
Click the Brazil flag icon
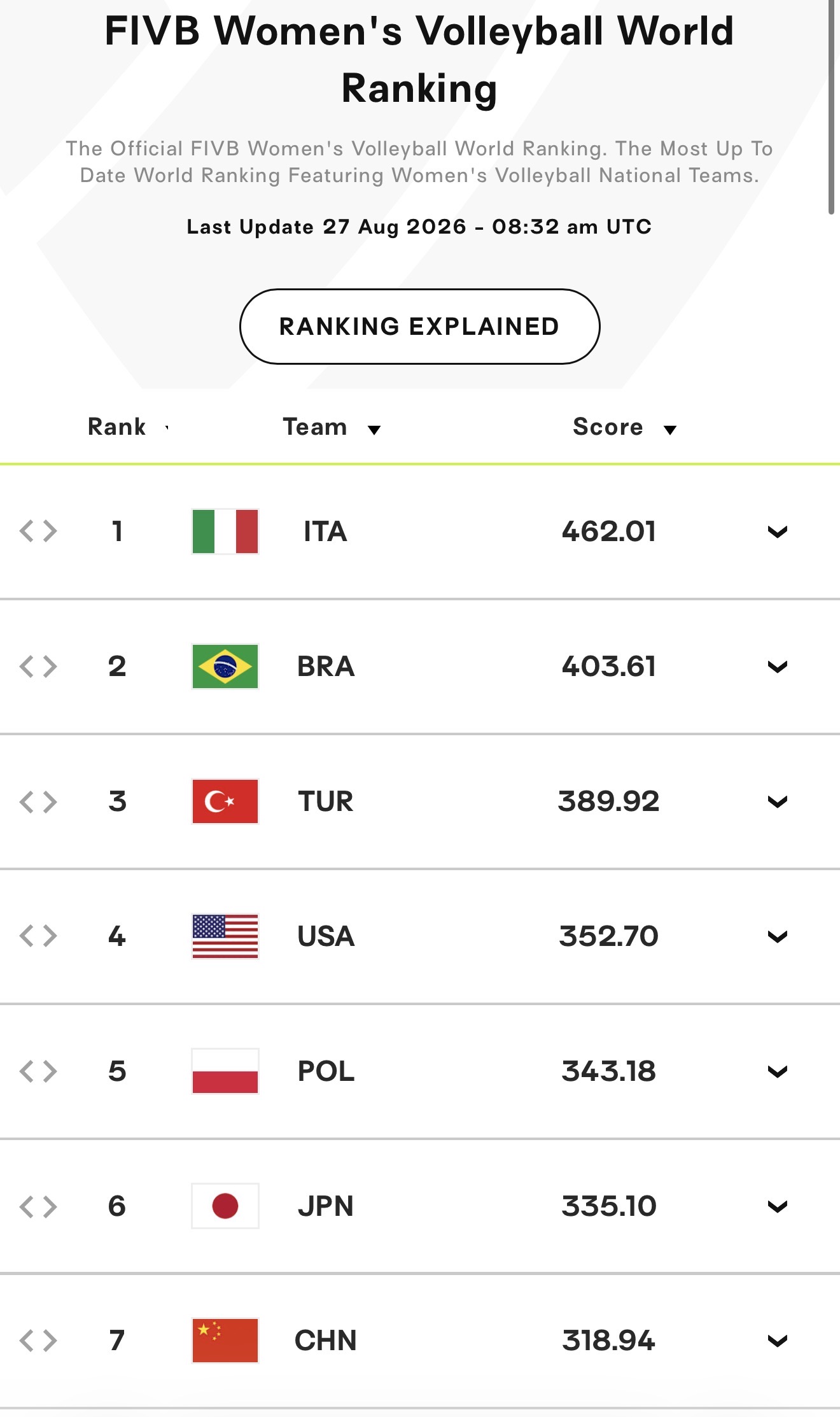point(225,666)
